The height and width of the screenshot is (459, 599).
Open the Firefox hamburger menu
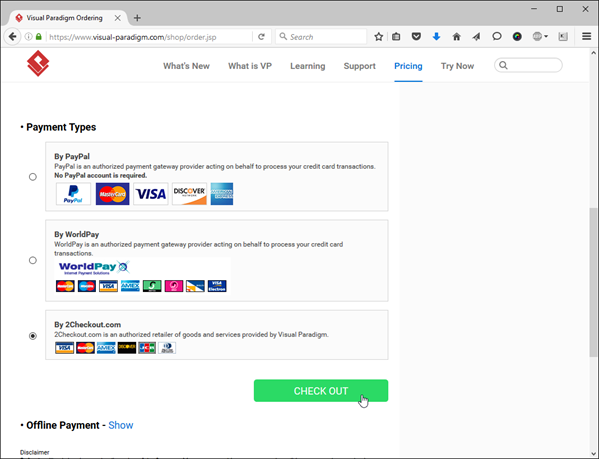coord(586,37)
